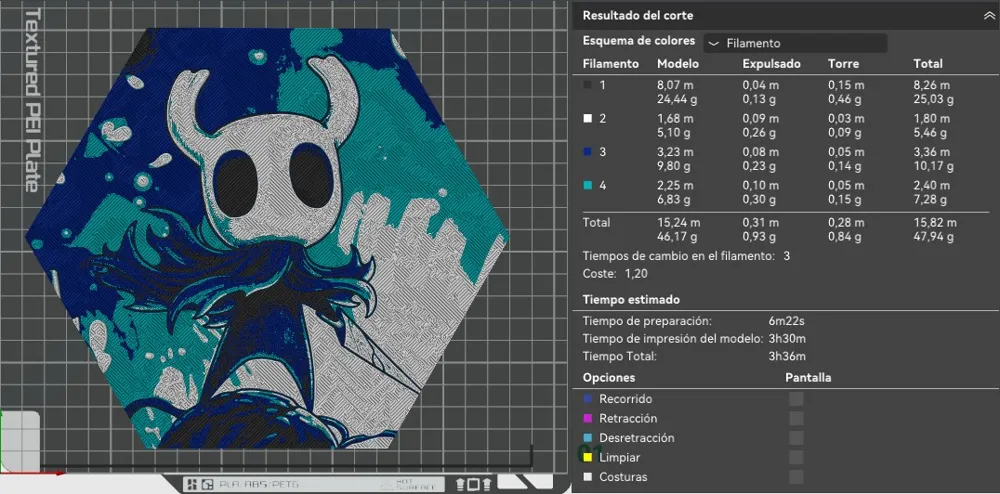Click the 8,26 m total value
The image size is (1000, 494).
tap(931, 85)
